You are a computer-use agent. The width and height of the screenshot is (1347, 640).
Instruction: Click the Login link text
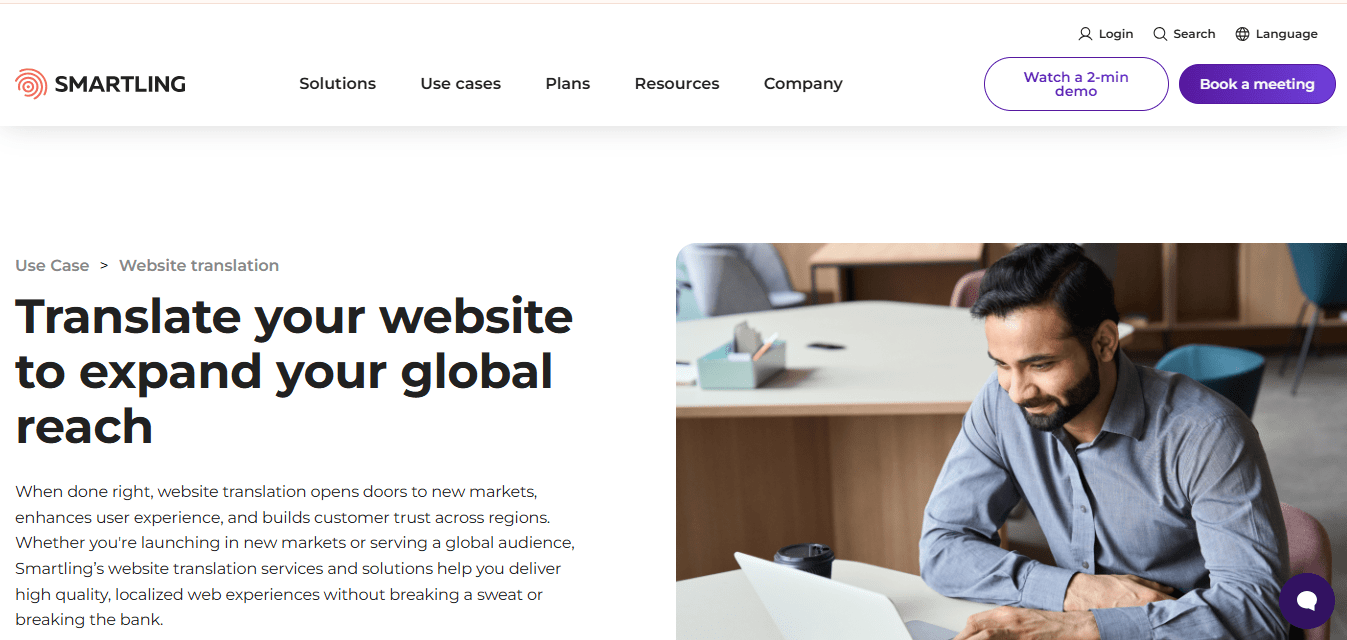[x=1116, y=34]
